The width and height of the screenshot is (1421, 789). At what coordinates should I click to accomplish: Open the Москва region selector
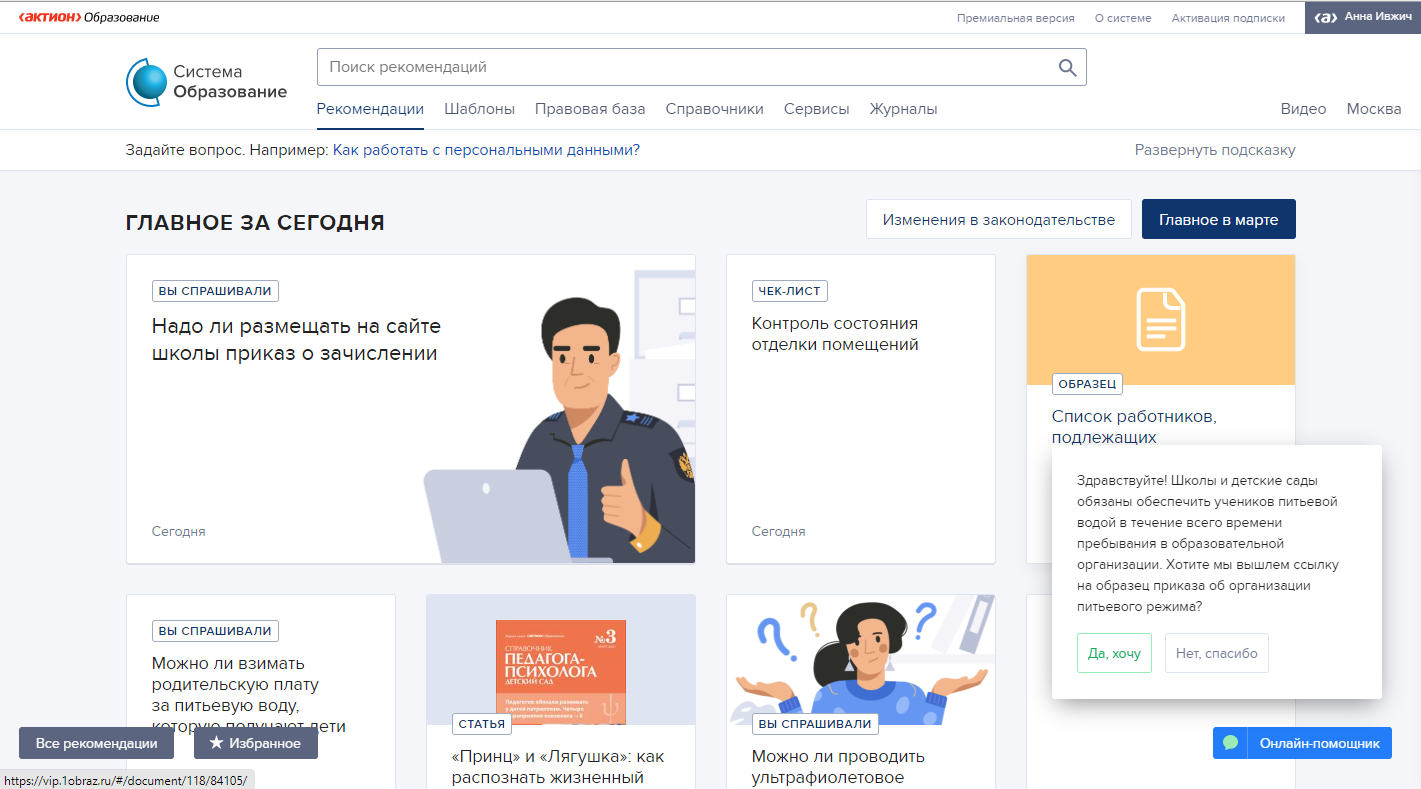(1373, 109)
